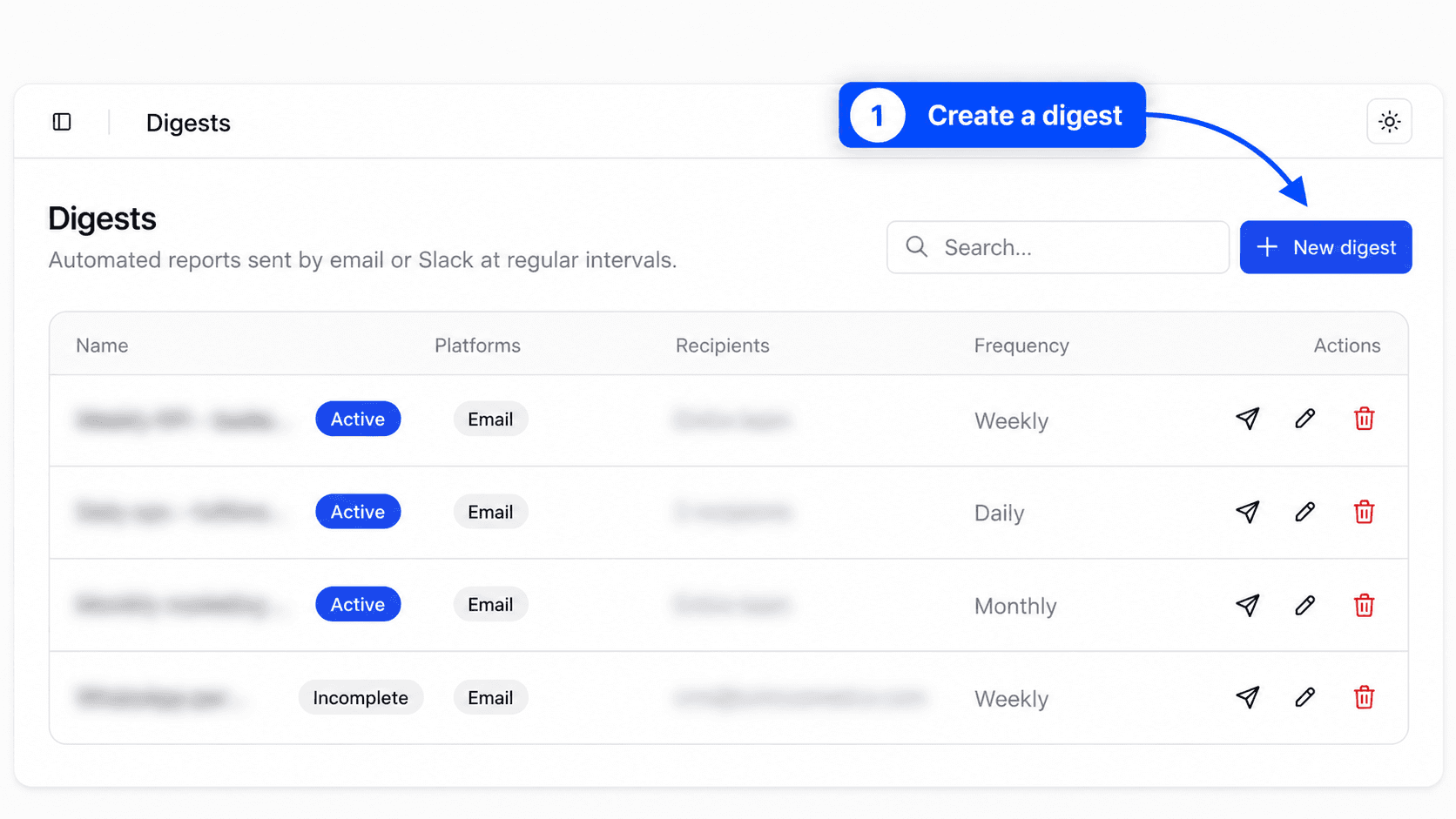The width and height of the screenshot is (1456, 819).
Task: Edit the Weekly Active digest
Action: (1304, 419)
